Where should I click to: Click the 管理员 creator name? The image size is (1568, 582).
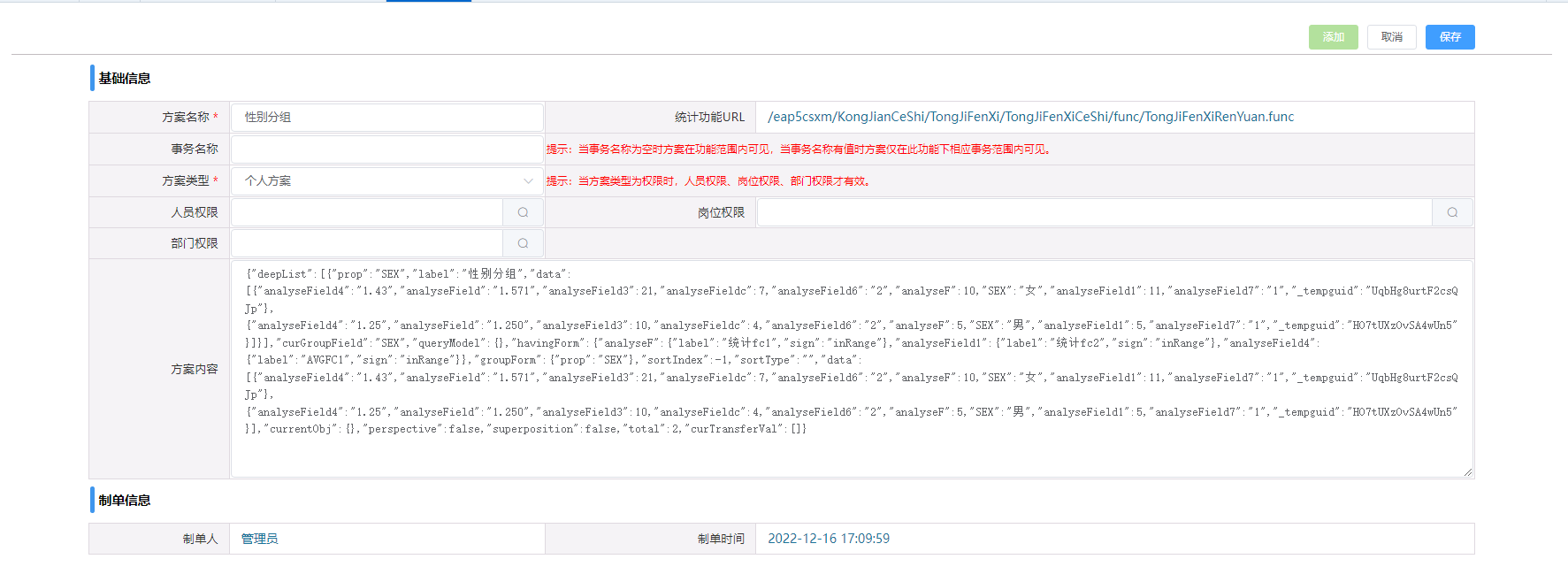point(260,539)
